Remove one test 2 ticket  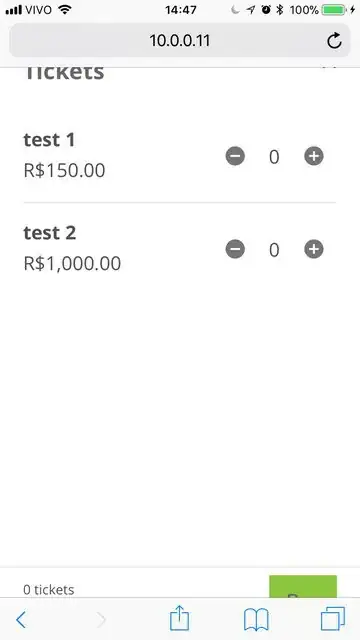click(x=235, y=249)
